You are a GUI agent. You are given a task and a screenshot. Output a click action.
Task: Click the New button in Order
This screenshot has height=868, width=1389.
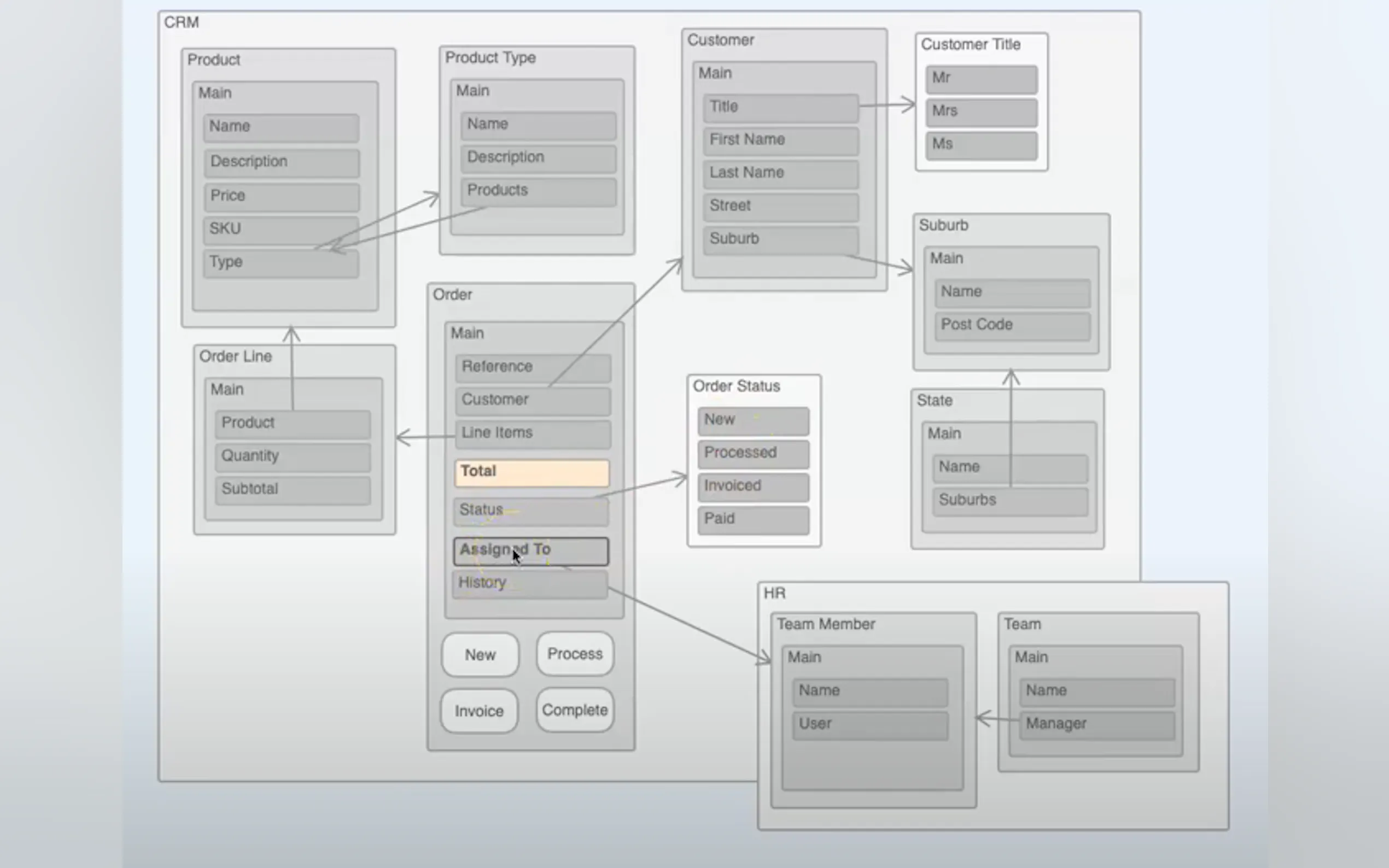coord(480,654)
